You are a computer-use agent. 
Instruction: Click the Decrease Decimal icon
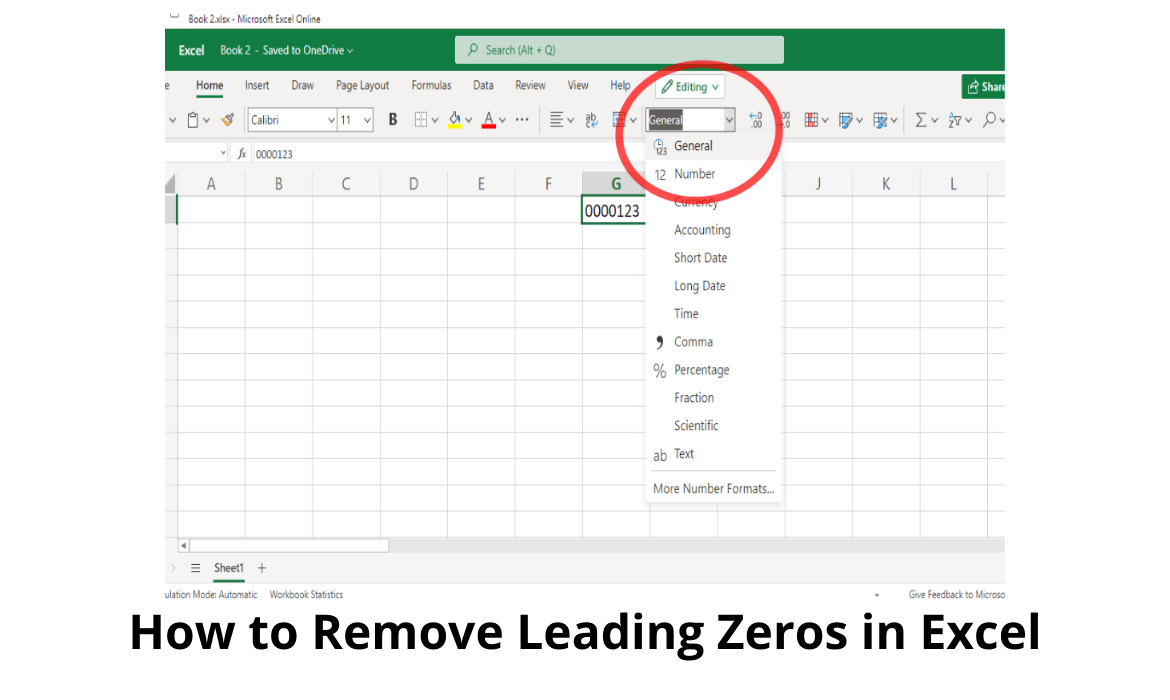tap(785, 119)
